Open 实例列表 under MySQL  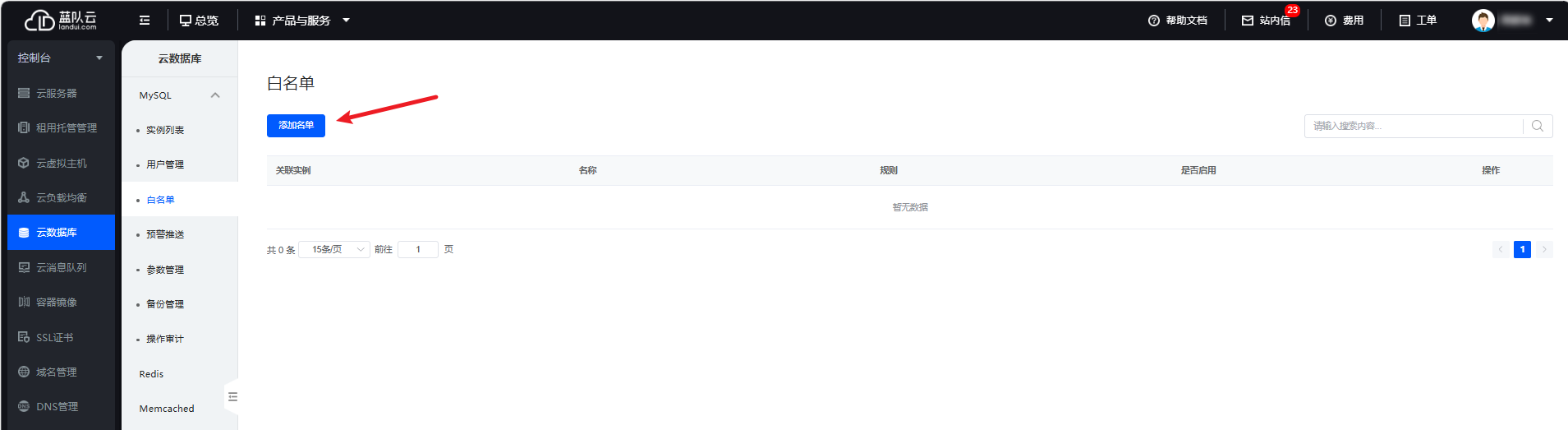tap(165, 130)
